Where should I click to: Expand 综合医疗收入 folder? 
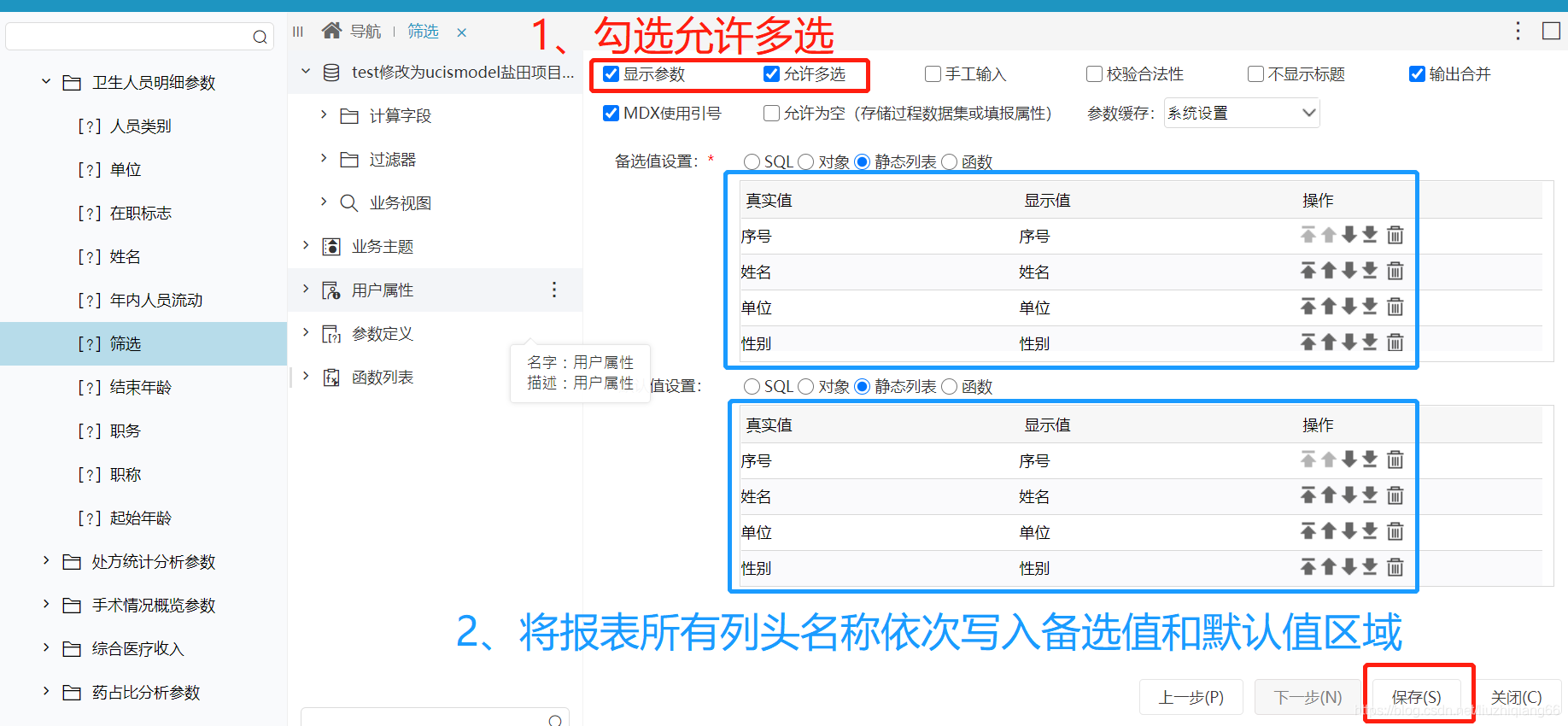click(46, 647)
